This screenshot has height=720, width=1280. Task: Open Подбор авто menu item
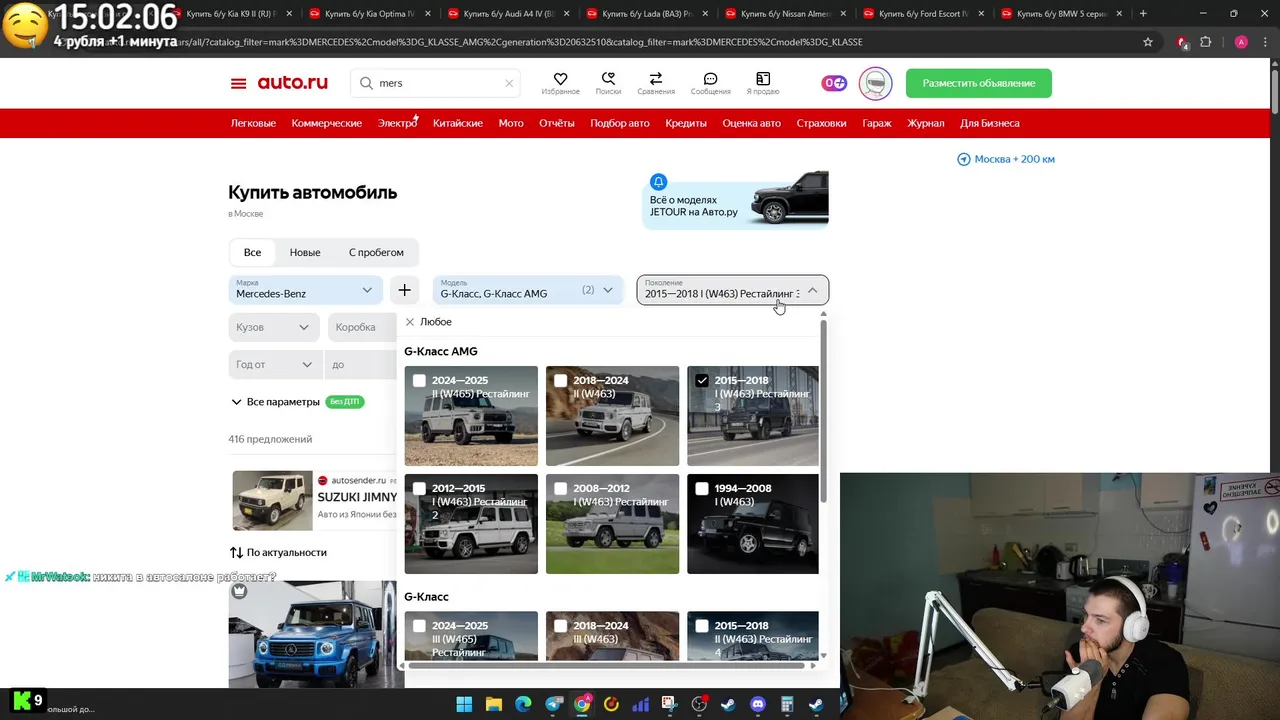pyautogui.click(x=620, y=123)
